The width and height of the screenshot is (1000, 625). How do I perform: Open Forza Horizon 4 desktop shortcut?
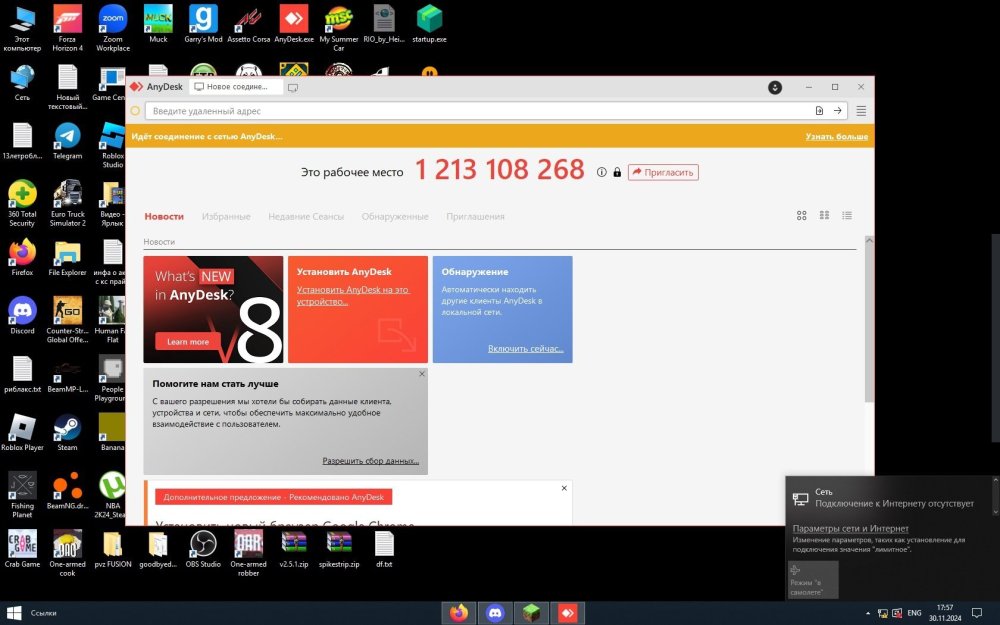[x=67, y=28]
